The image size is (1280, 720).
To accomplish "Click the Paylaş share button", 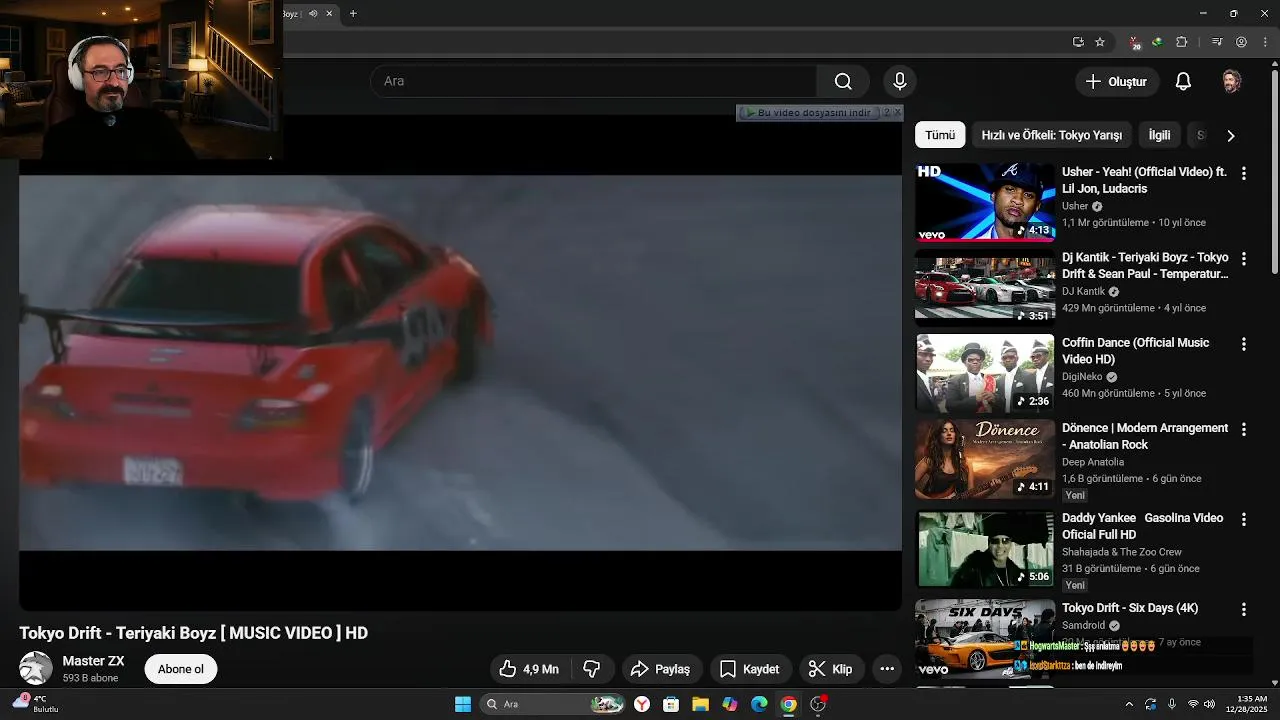I will pos(662,669).
